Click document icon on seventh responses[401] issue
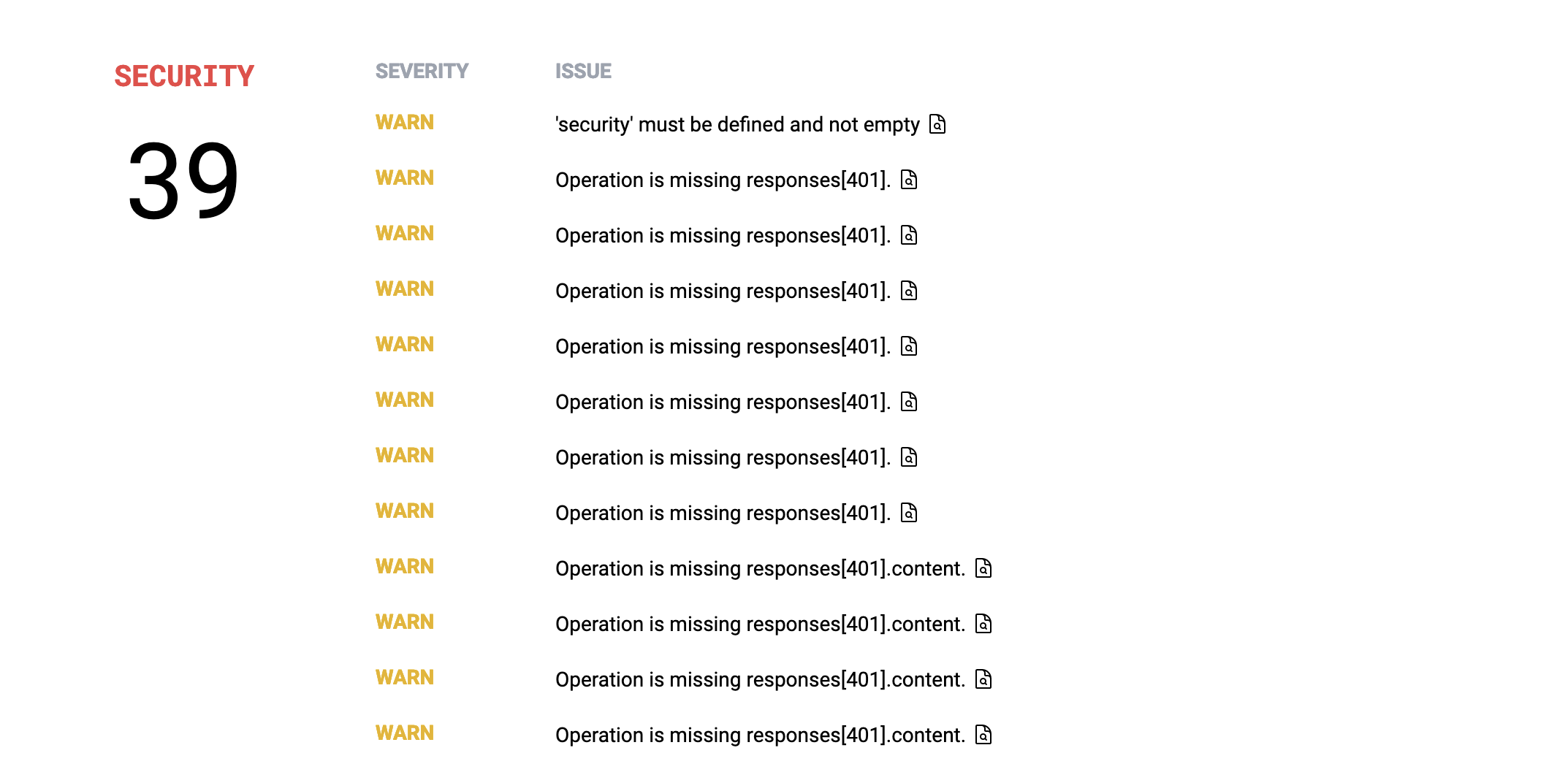Screen dimensions: 1568x764 click(909, 513)
